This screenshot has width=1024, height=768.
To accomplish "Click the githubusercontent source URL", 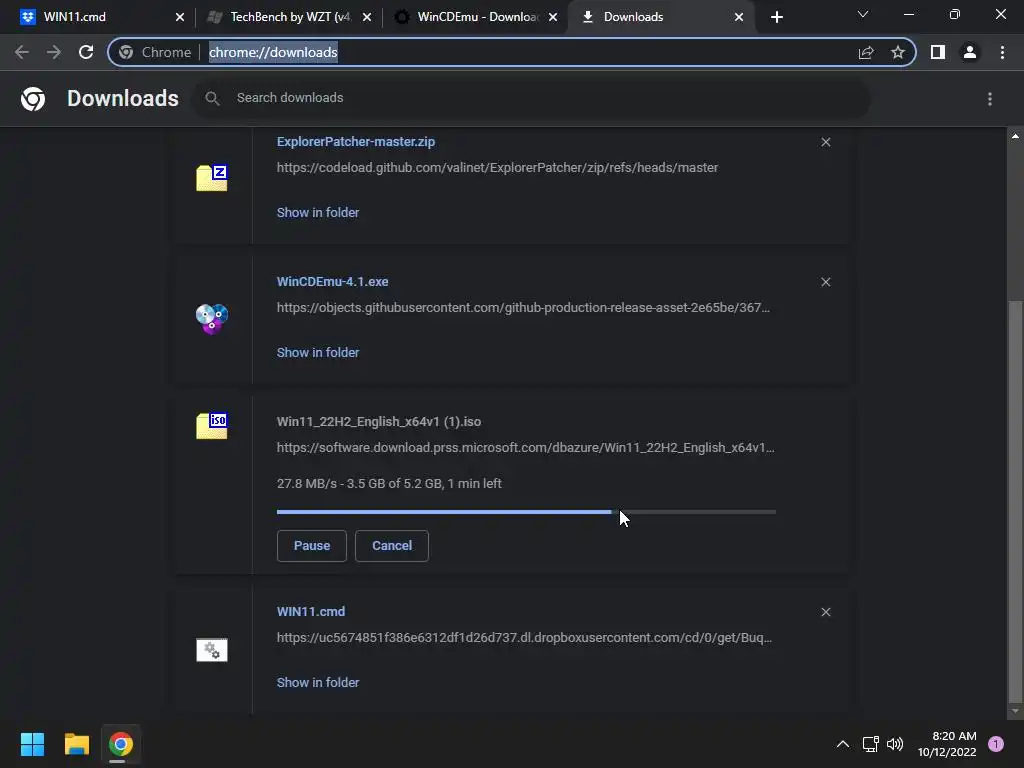I will coord(523,308).
